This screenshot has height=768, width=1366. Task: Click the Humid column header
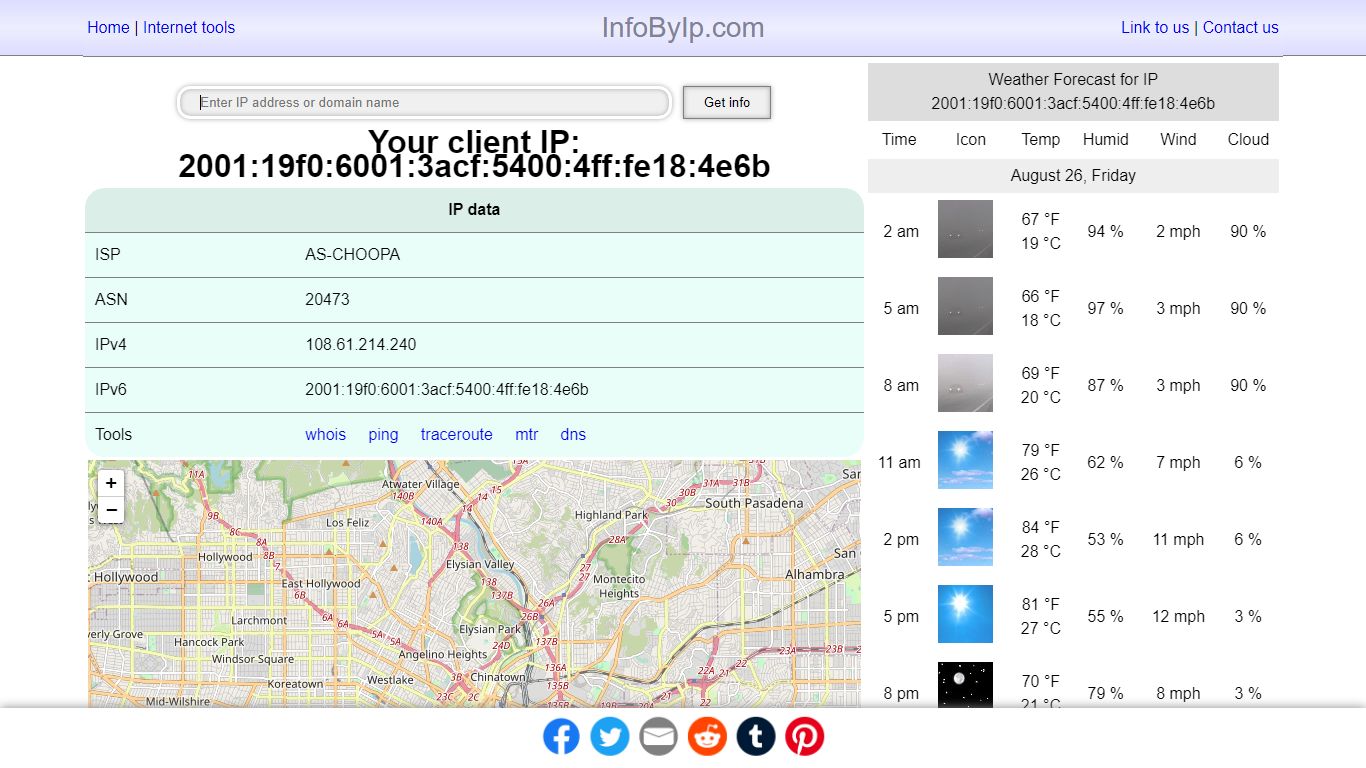[1106, 139]
